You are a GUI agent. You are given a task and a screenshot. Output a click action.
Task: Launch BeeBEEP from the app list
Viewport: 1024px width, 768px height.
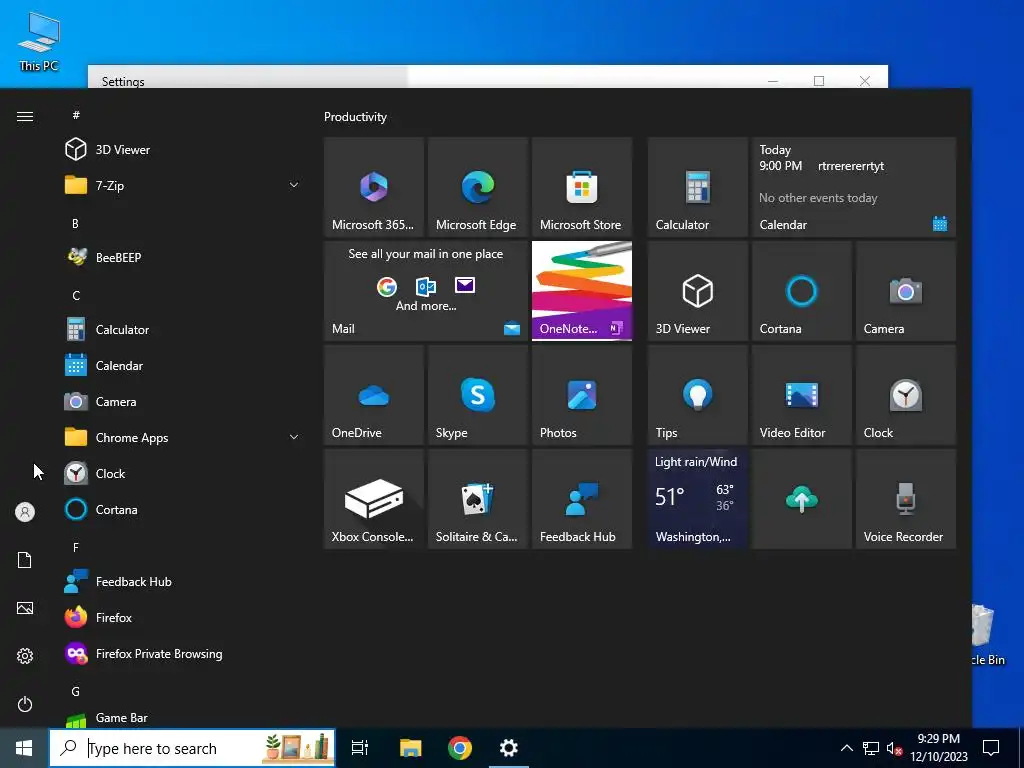point(183,257)
